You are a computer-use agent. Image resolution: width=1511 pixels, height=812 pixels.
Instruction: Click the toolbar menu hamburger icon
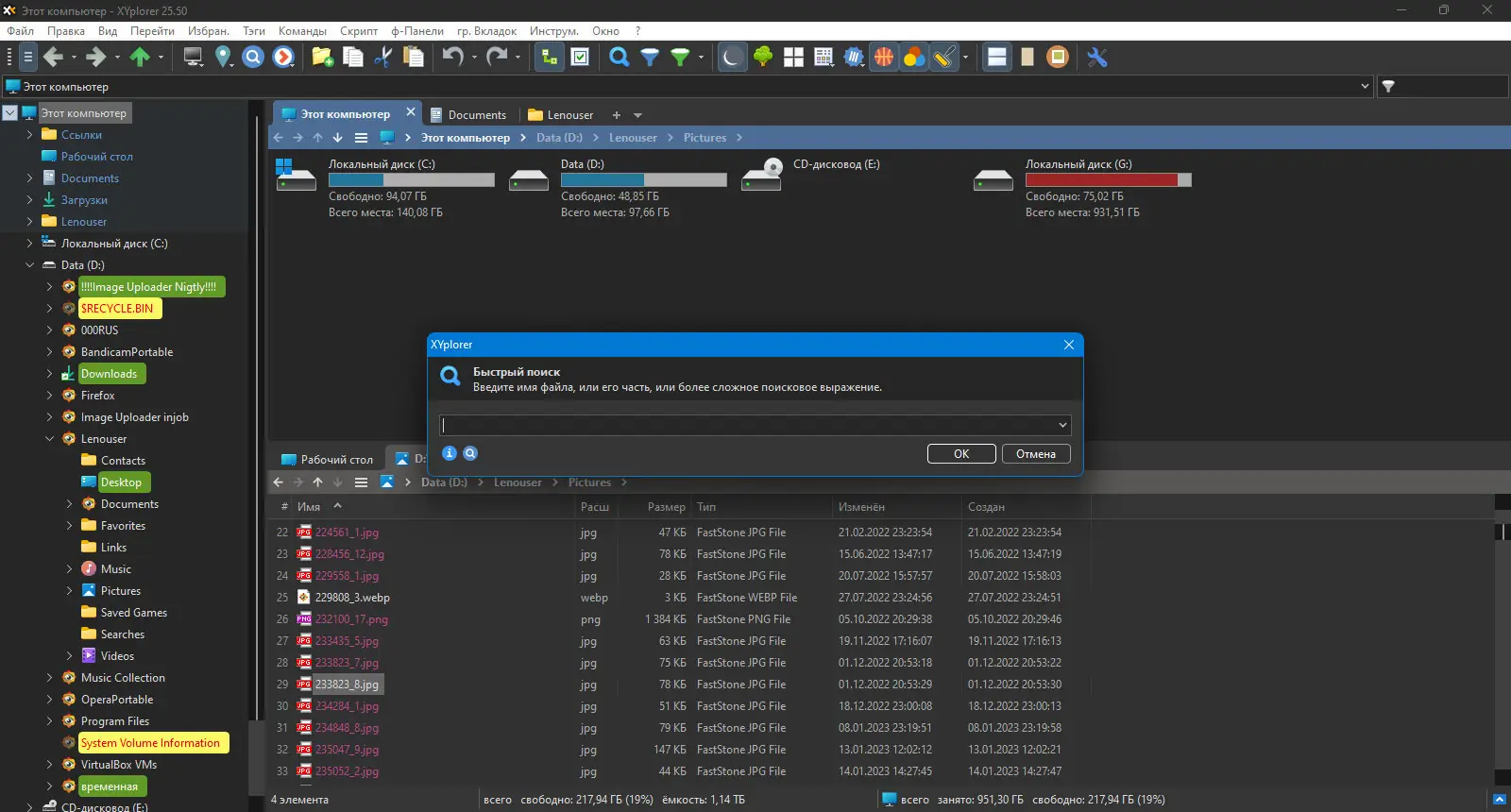(x=28, y=58)
